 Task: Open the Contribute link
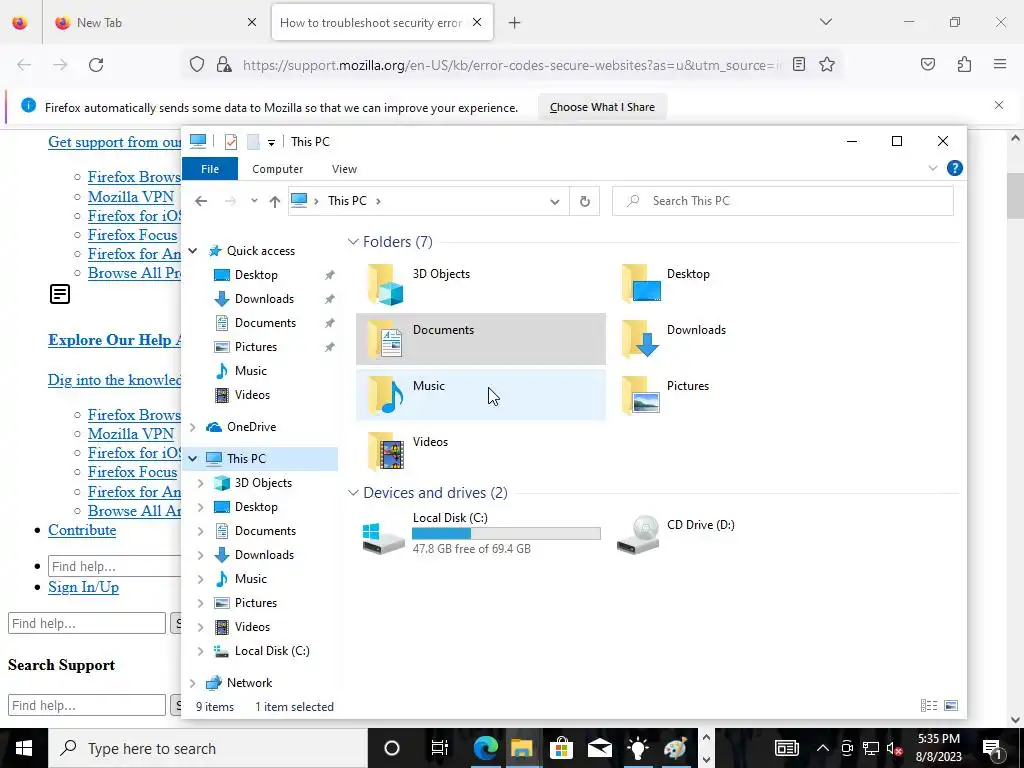click(82, 530)
